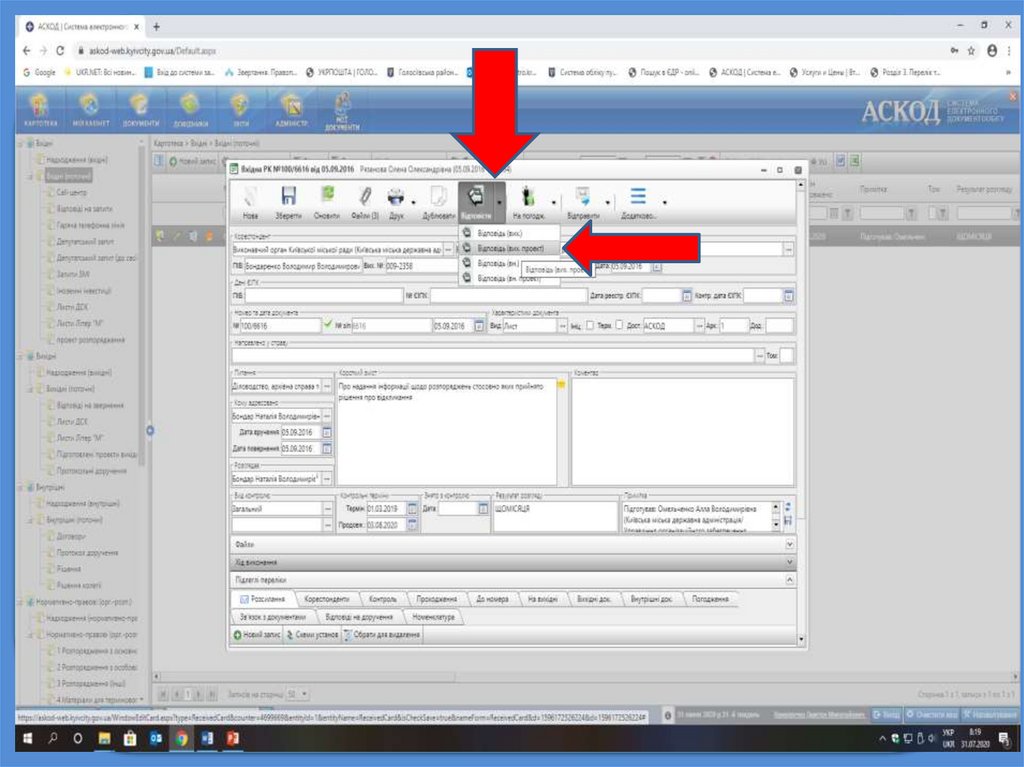The height and width of the screenshot is (767, 1024).
Task: Click the Відповісти toolbar button
Action: (476, 203)
